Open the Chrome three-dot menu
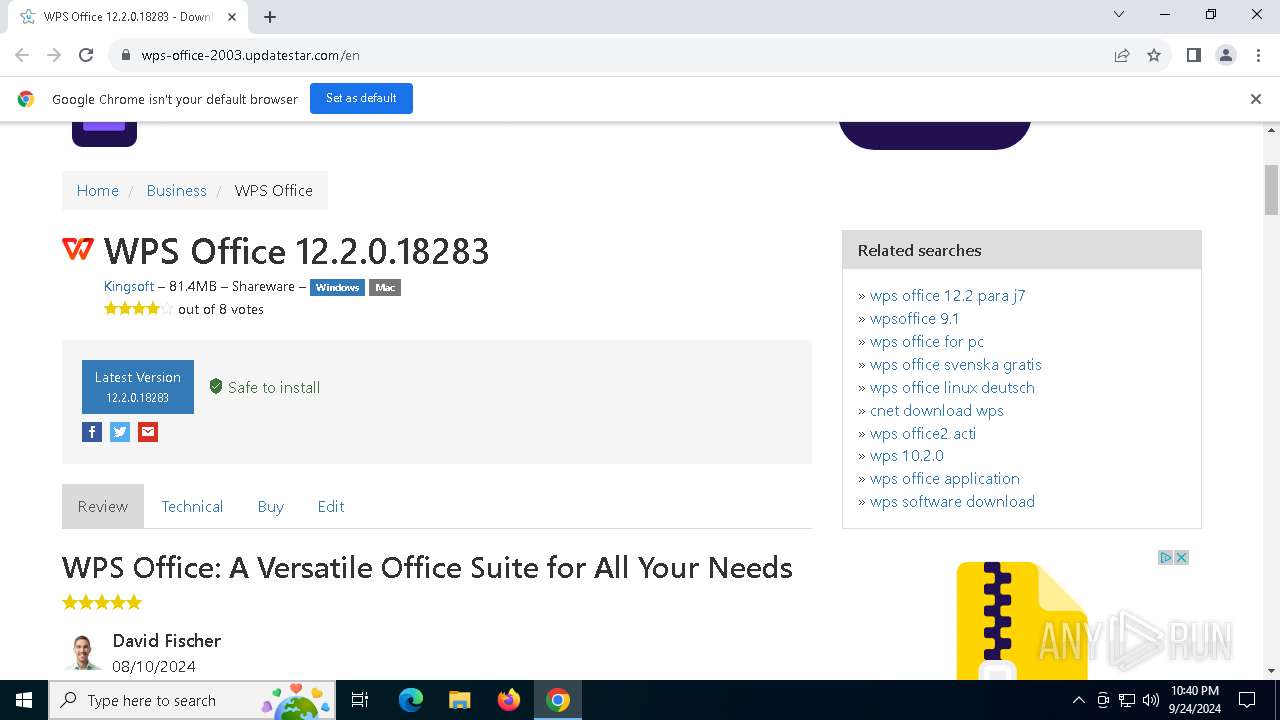The height and width of the screenshot is (720, 1280). (x=1257, y=55)
